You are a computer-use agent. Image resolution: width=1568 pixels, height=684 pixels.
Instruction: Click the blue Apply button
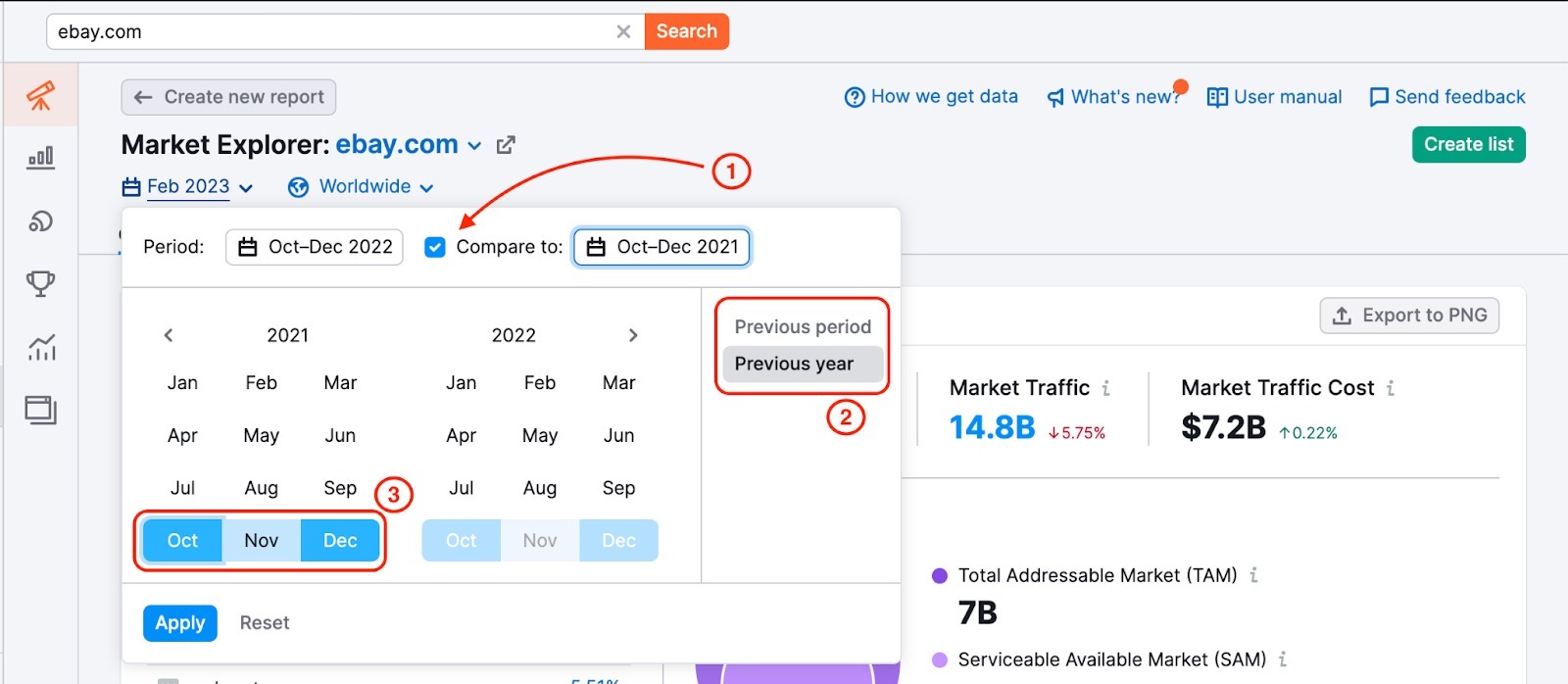point(180,623)
